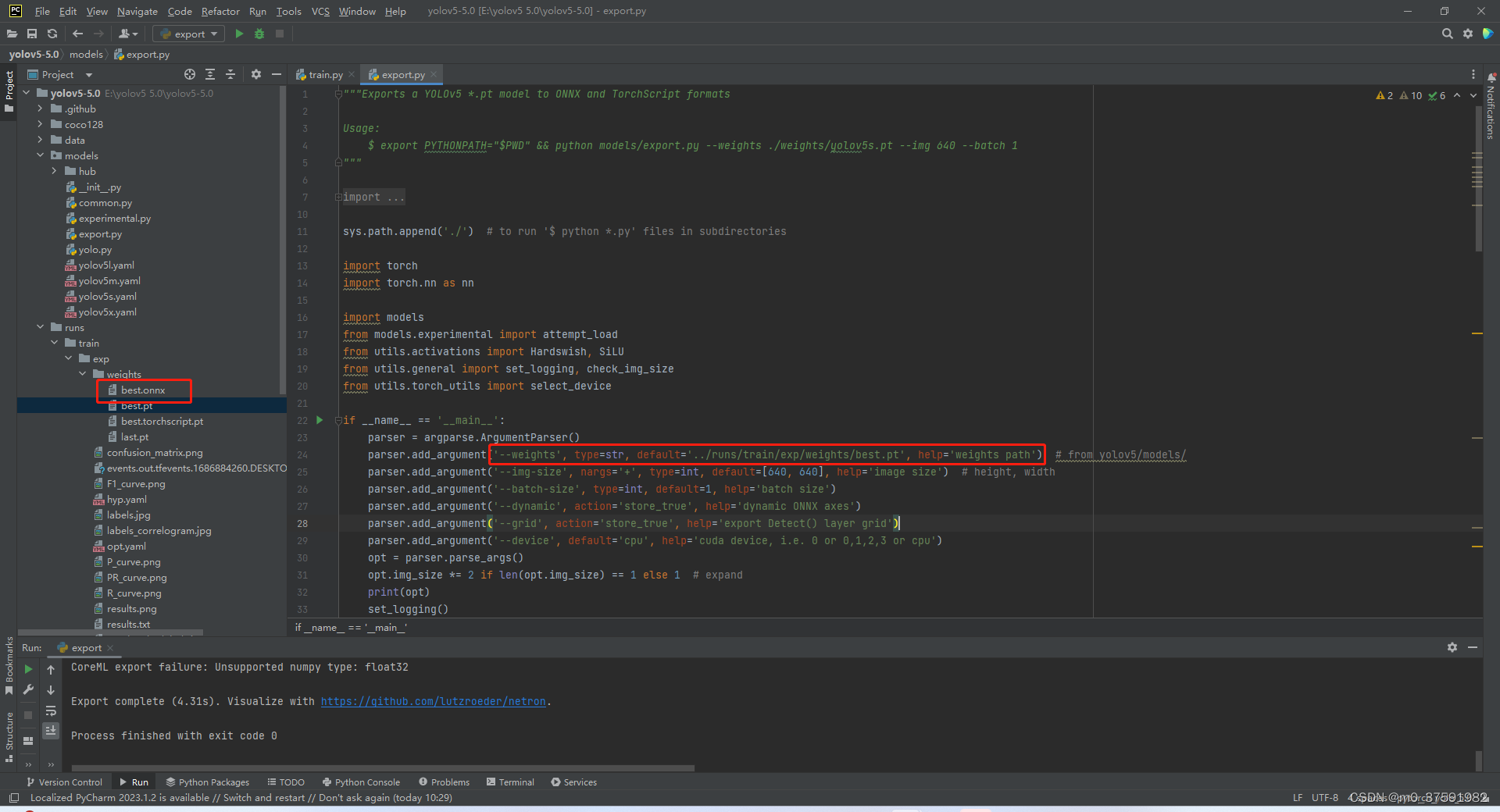Screen dimensions: 1500x812
Task: Open Run panel settings gear
Action: click(x=1452, y=647)
